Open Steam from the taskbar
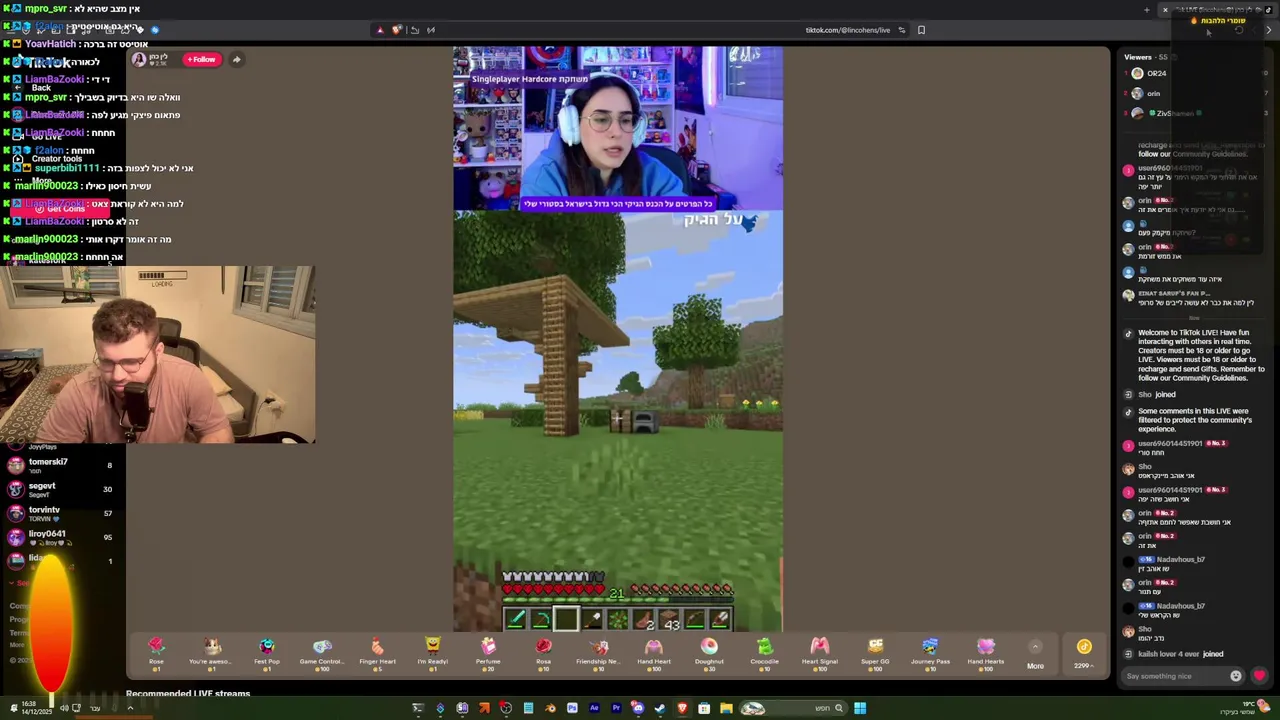Viewport: 1280px width, 720px height. pos(660,708)
